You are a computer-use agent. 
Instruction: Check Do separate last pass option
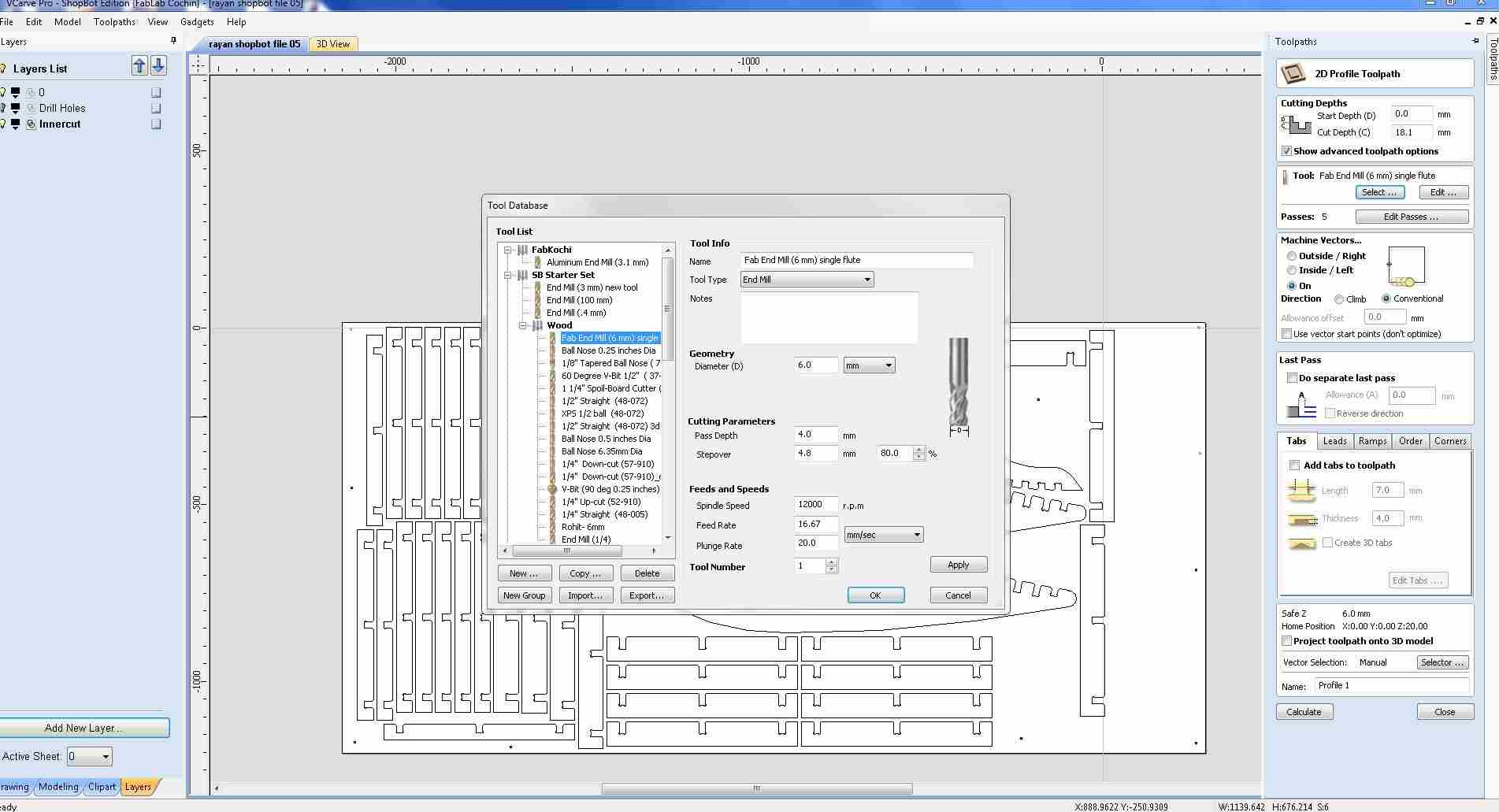[x=1292, y=378]
